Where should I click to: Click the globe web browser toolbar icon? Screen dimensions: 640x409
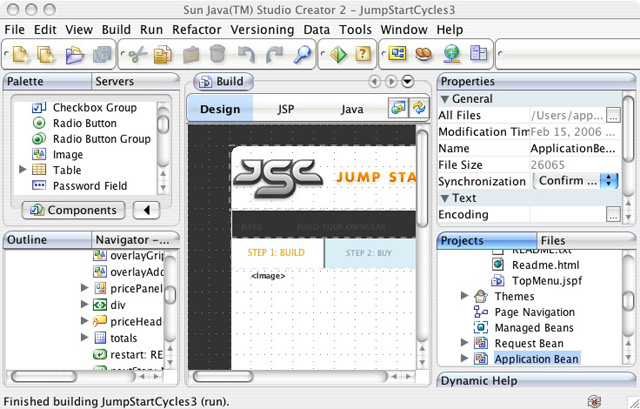(x=451, y=54)
